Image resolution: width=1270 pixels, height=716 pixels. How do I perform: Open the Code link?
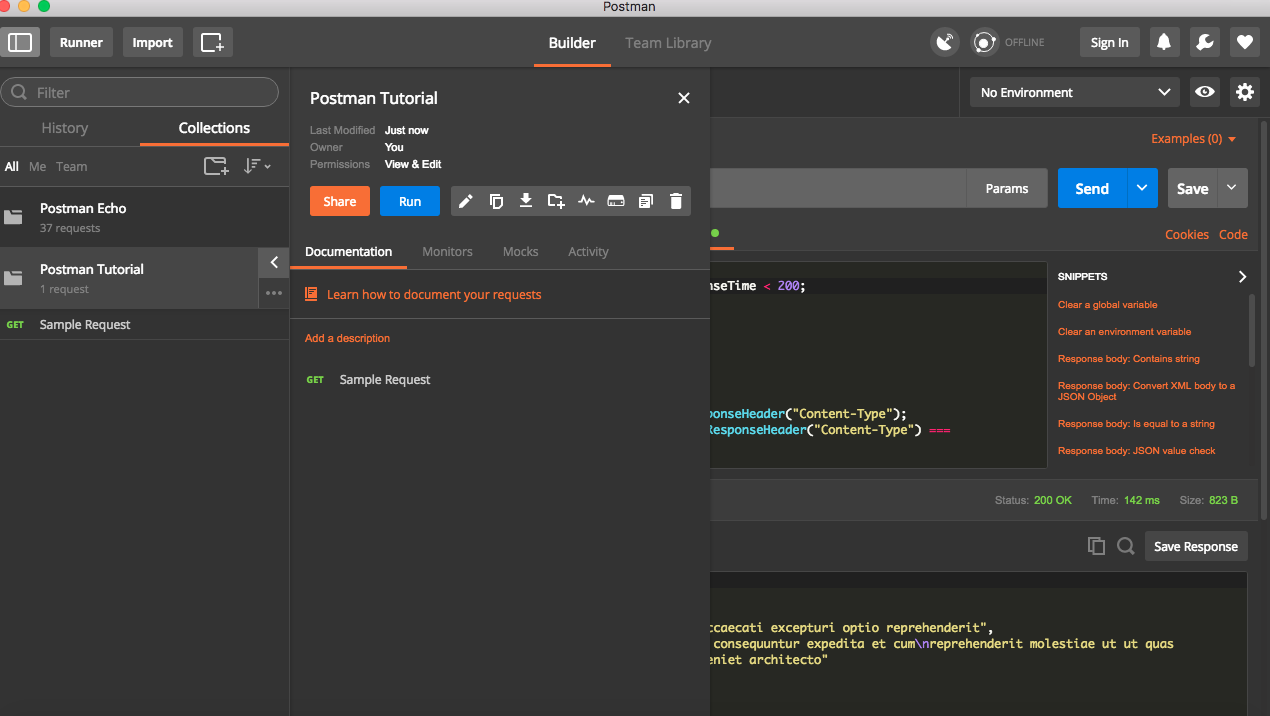click(1233, 234)
